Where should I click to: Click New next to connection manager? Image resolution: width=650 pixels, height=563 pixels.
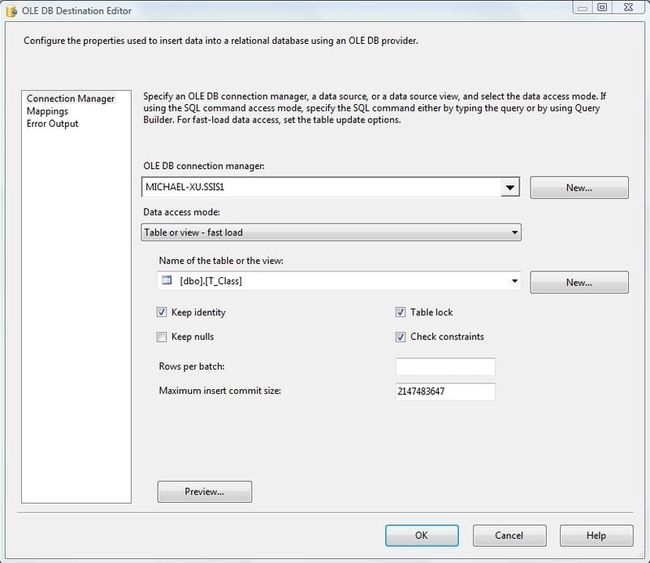click(579, 188)
